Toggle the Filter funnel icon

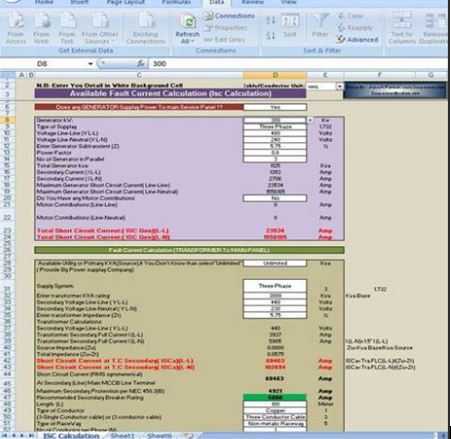(x=320, y=26)
